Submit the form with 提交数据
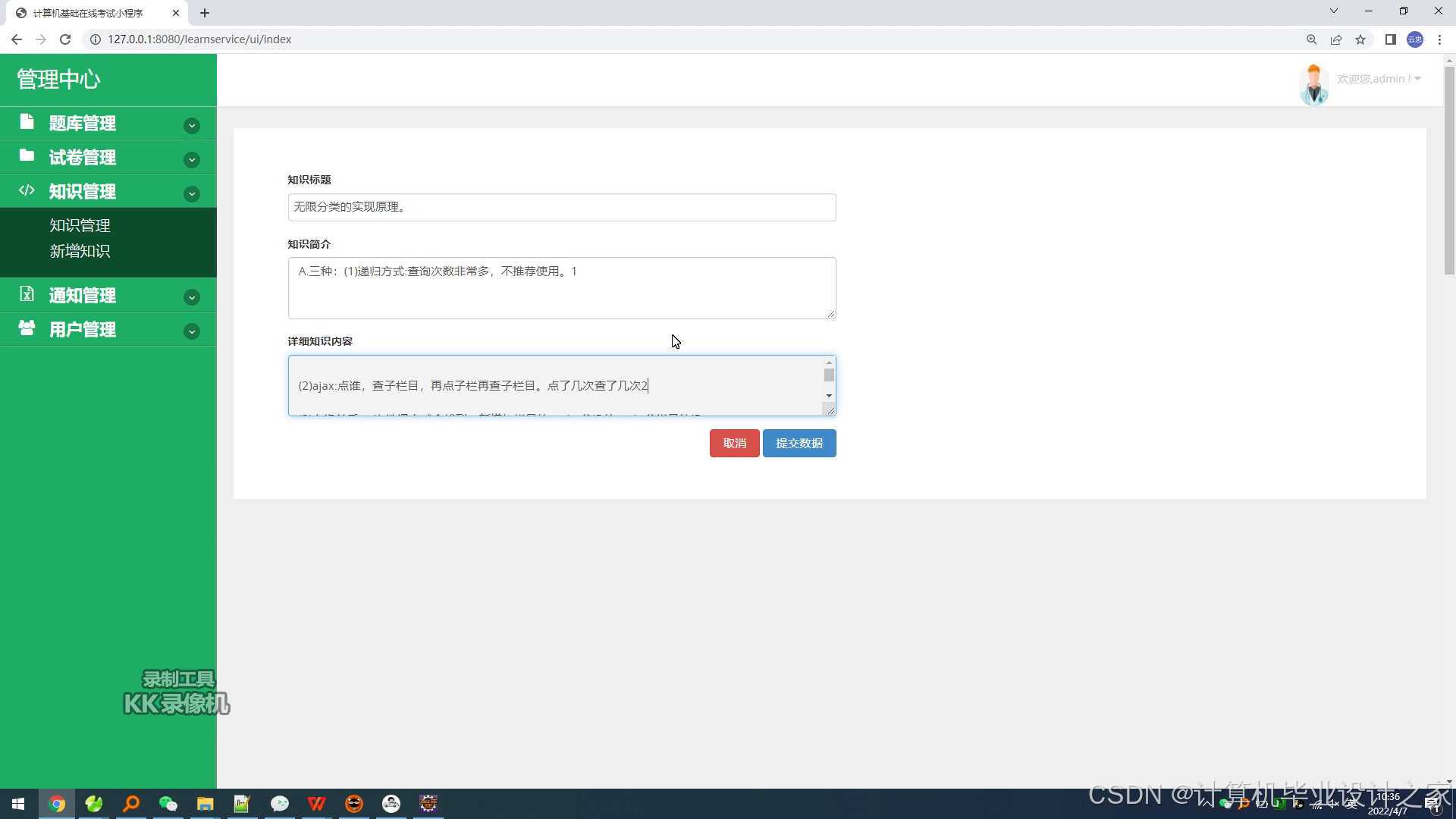This screenshot has height=819, width=1456. (x=799, y=444)
